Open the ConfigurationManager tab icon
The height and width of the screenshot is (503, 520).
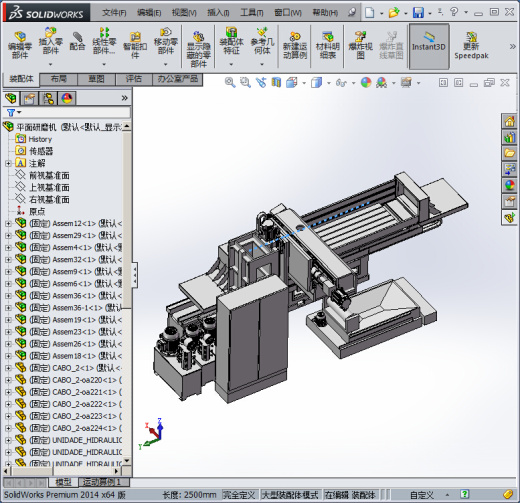(48, 98)
